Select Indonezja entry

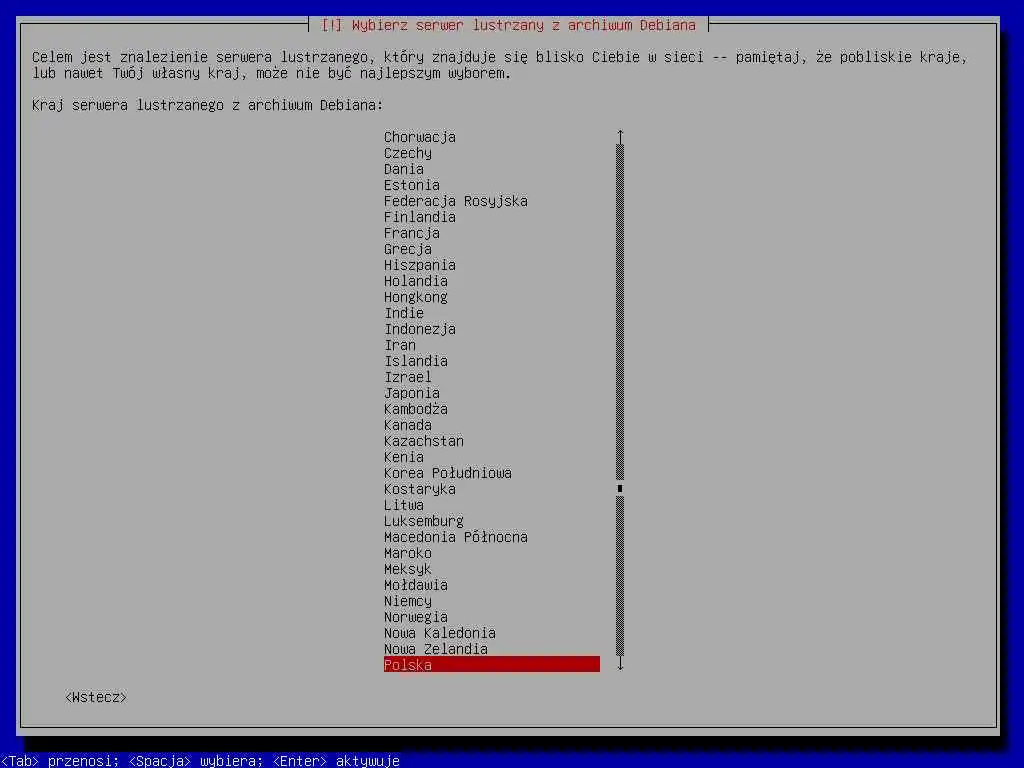419,329
